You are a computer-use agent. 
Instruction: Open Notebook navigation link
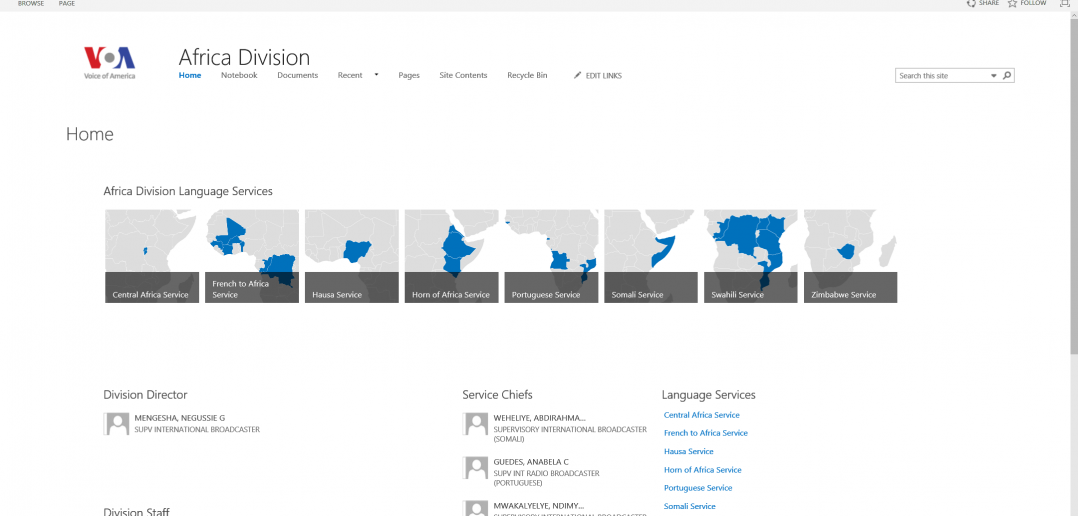[x=239, y=76]
